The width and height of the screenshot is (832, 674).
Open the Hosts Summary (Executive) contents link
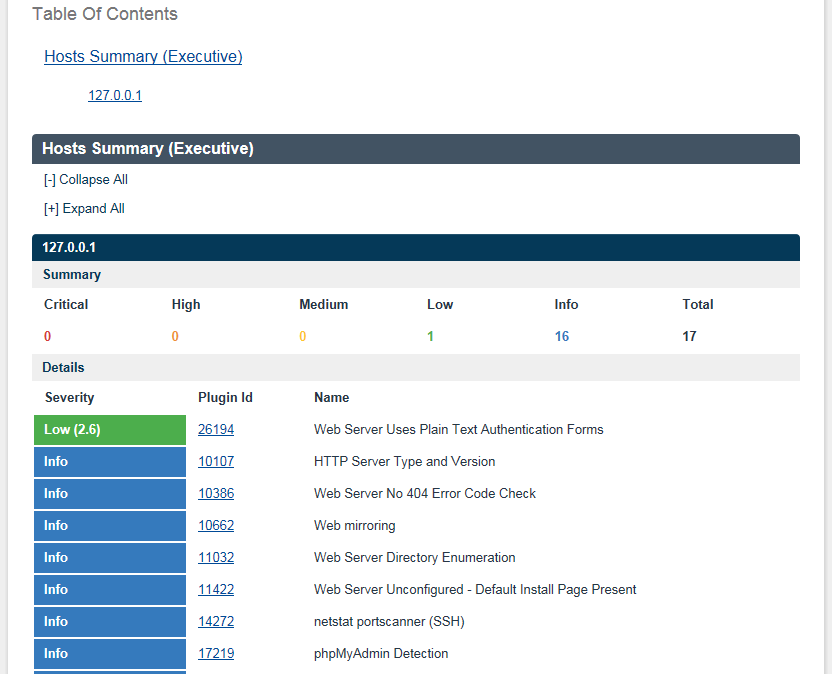coord(143,56)
